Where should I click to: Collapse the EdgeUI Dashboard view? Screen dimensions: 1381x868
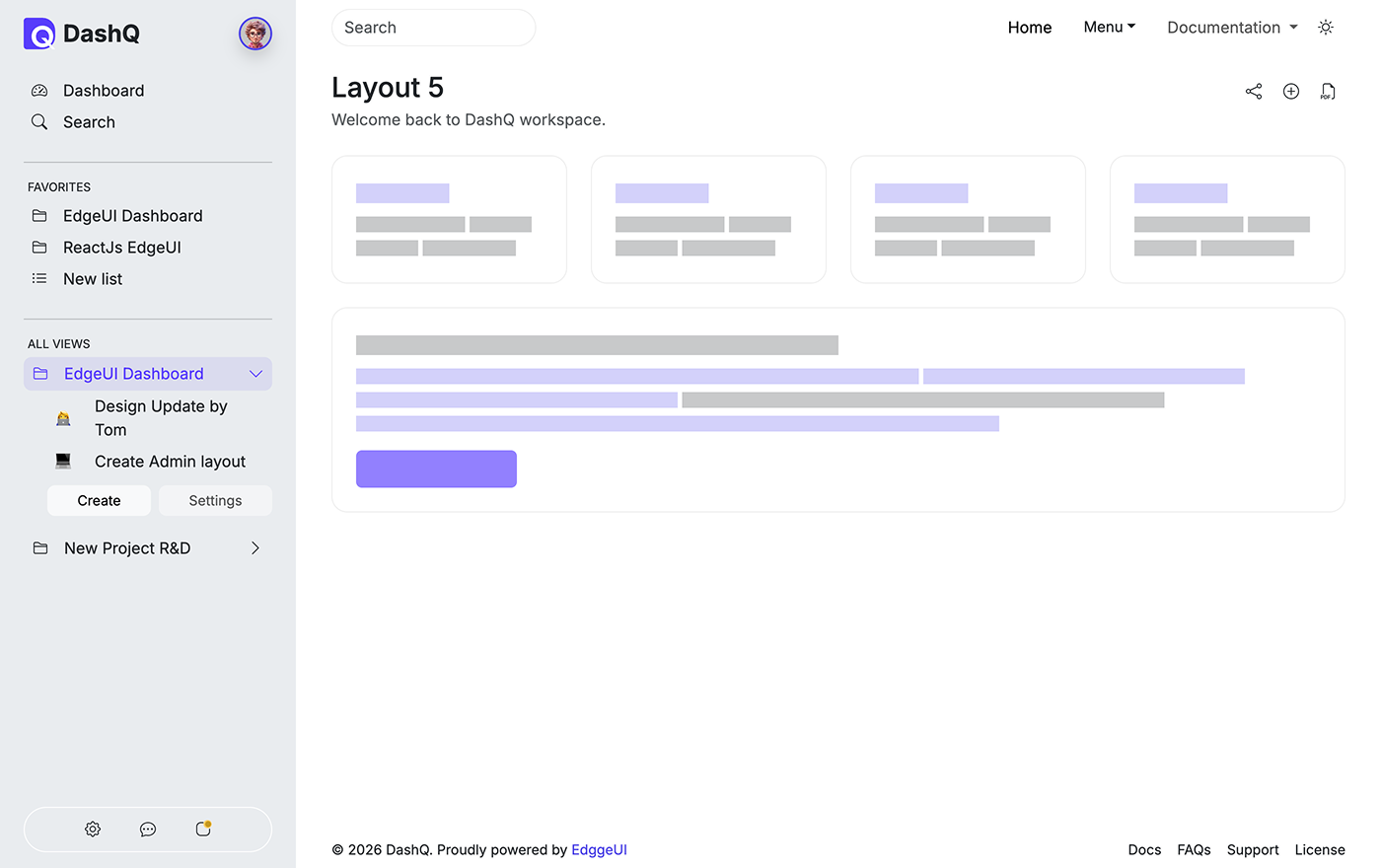pyautogui.click(x=255, y=374)
